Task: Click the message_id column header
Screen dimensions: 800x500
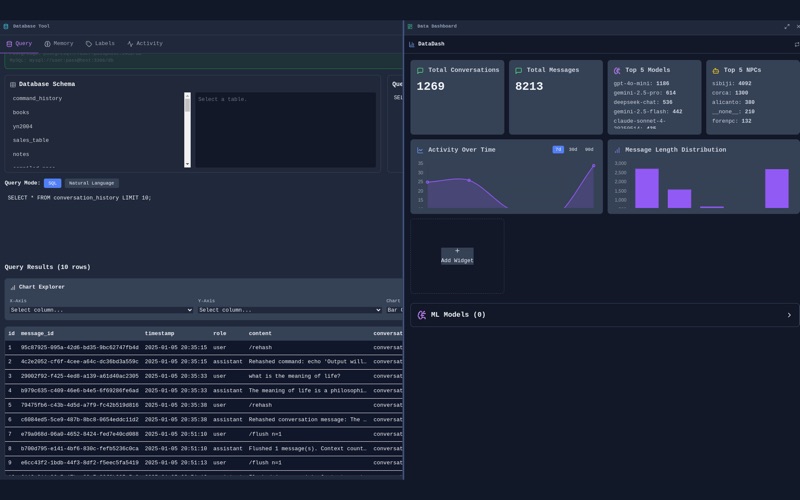Action: tap(37, 334)
